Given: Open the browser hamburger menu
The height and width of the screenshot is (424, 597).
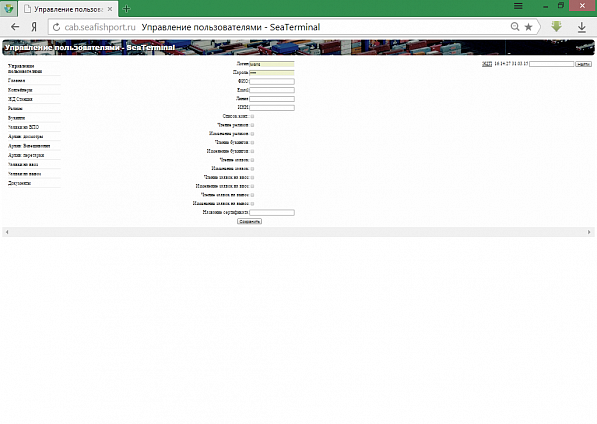Looking at the screenshot, I should pyautogui.click(x=518, y=6).
